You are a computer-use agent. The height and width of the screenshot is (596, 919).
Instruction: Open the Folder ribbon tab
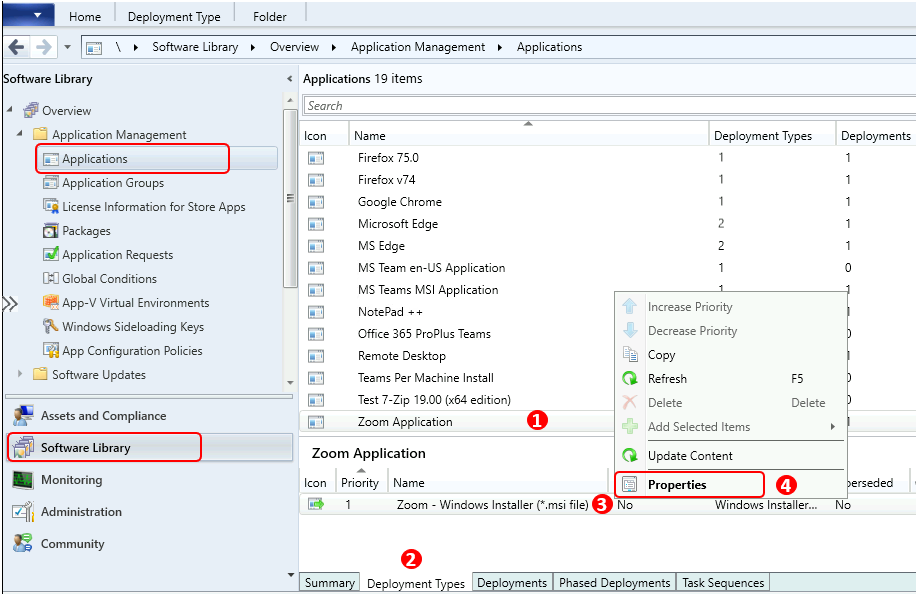[270, 17]
